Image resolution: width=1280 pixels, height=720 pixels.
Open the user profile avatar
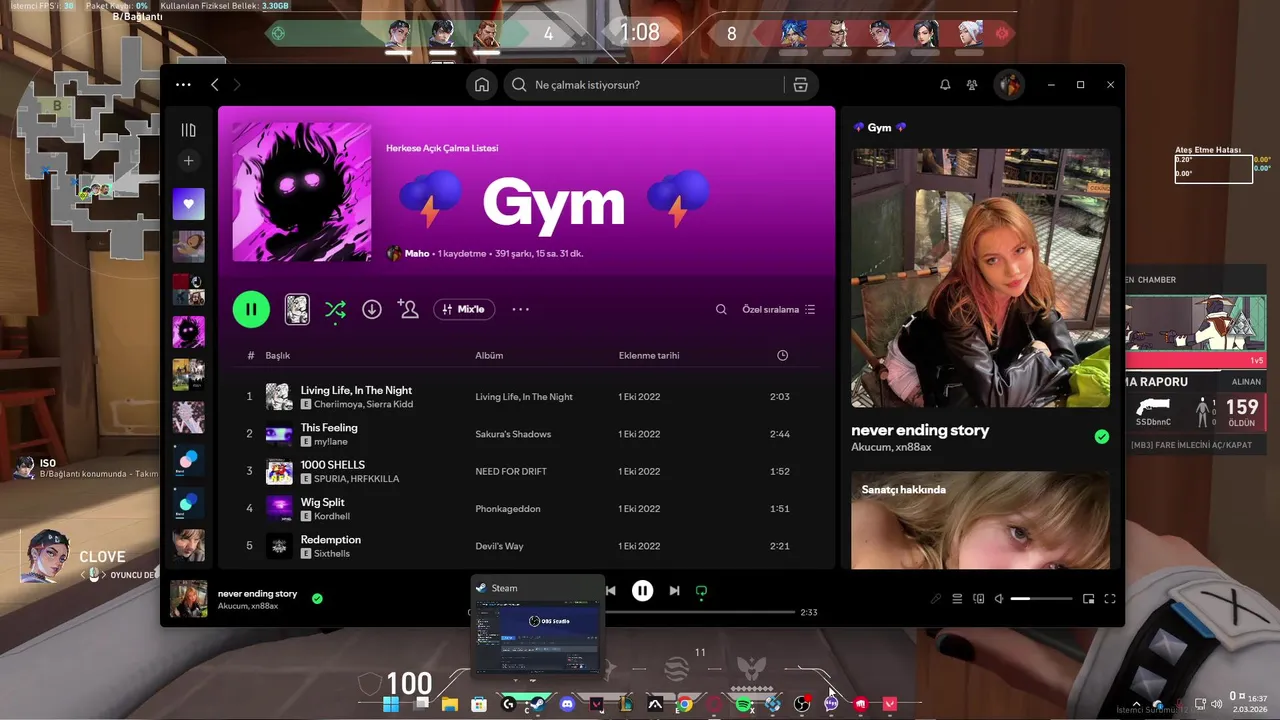tap(1009, 85)
